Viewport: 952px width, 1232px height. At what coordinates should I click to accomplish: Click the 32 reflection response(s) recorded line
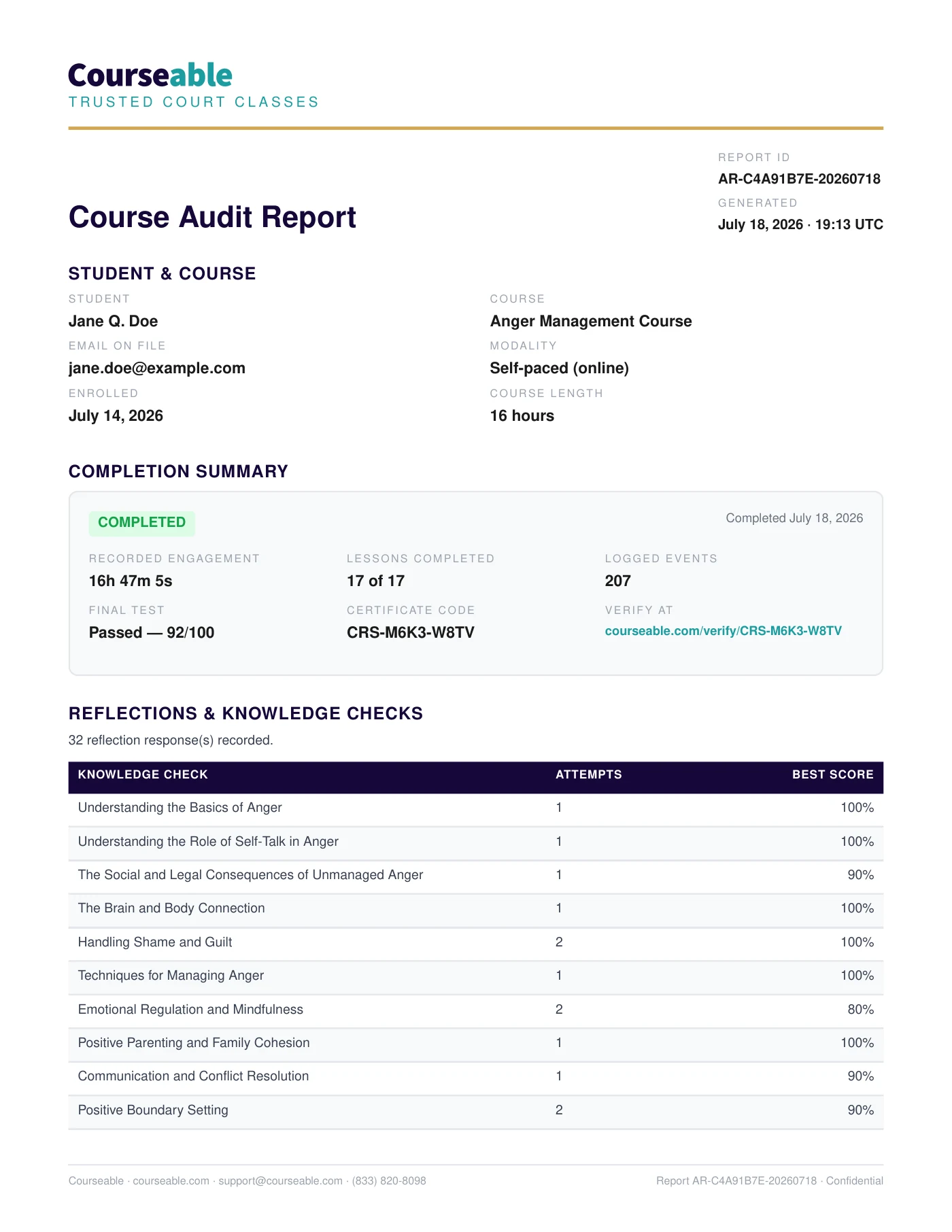171,740
